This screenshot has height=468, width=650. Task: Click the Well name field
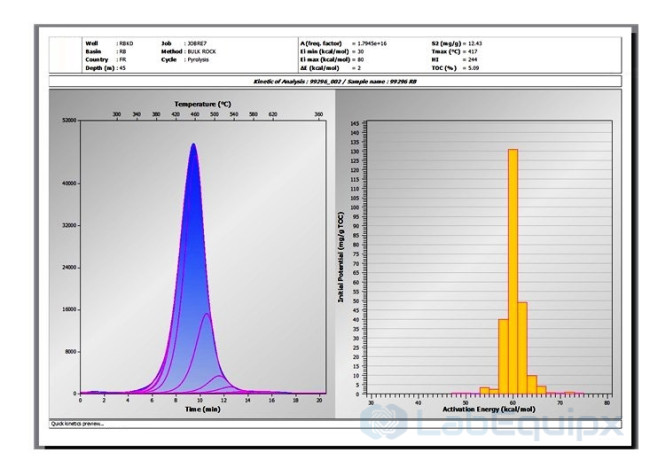[126, 43]
